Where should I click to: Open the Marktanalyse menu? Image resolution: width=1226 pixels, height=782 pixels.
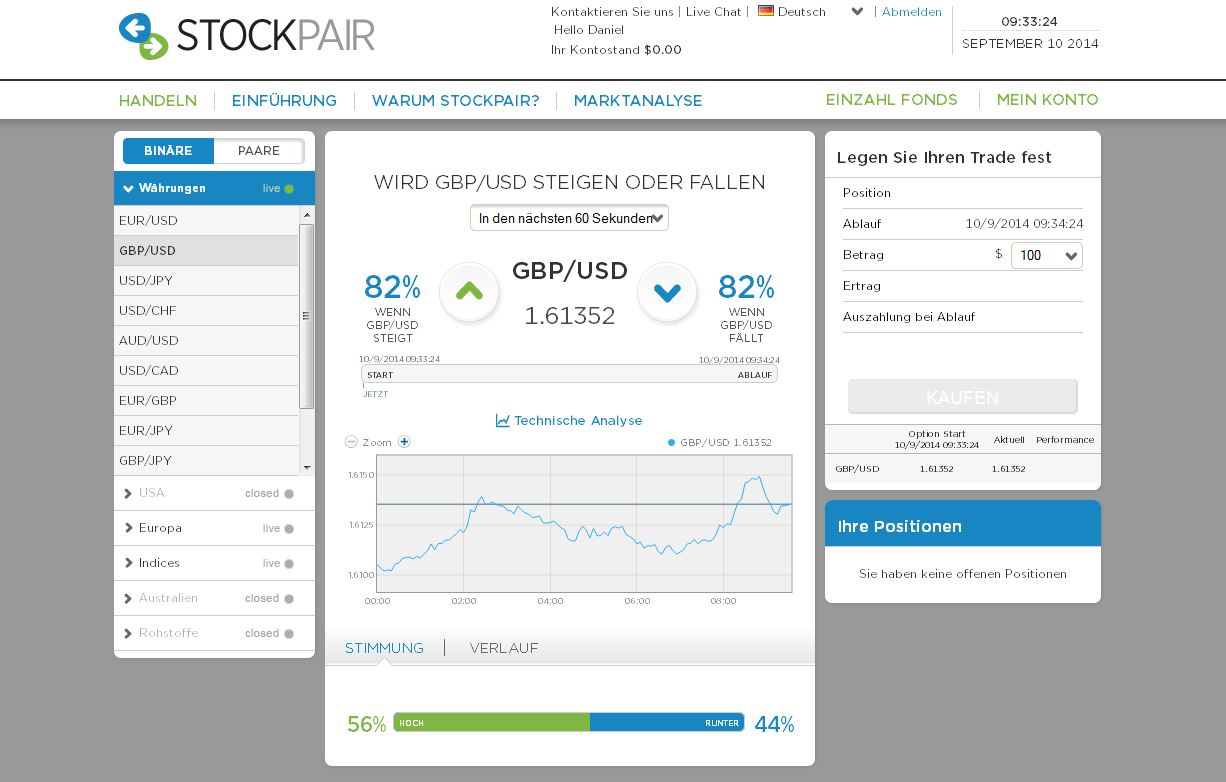point(638,101)
